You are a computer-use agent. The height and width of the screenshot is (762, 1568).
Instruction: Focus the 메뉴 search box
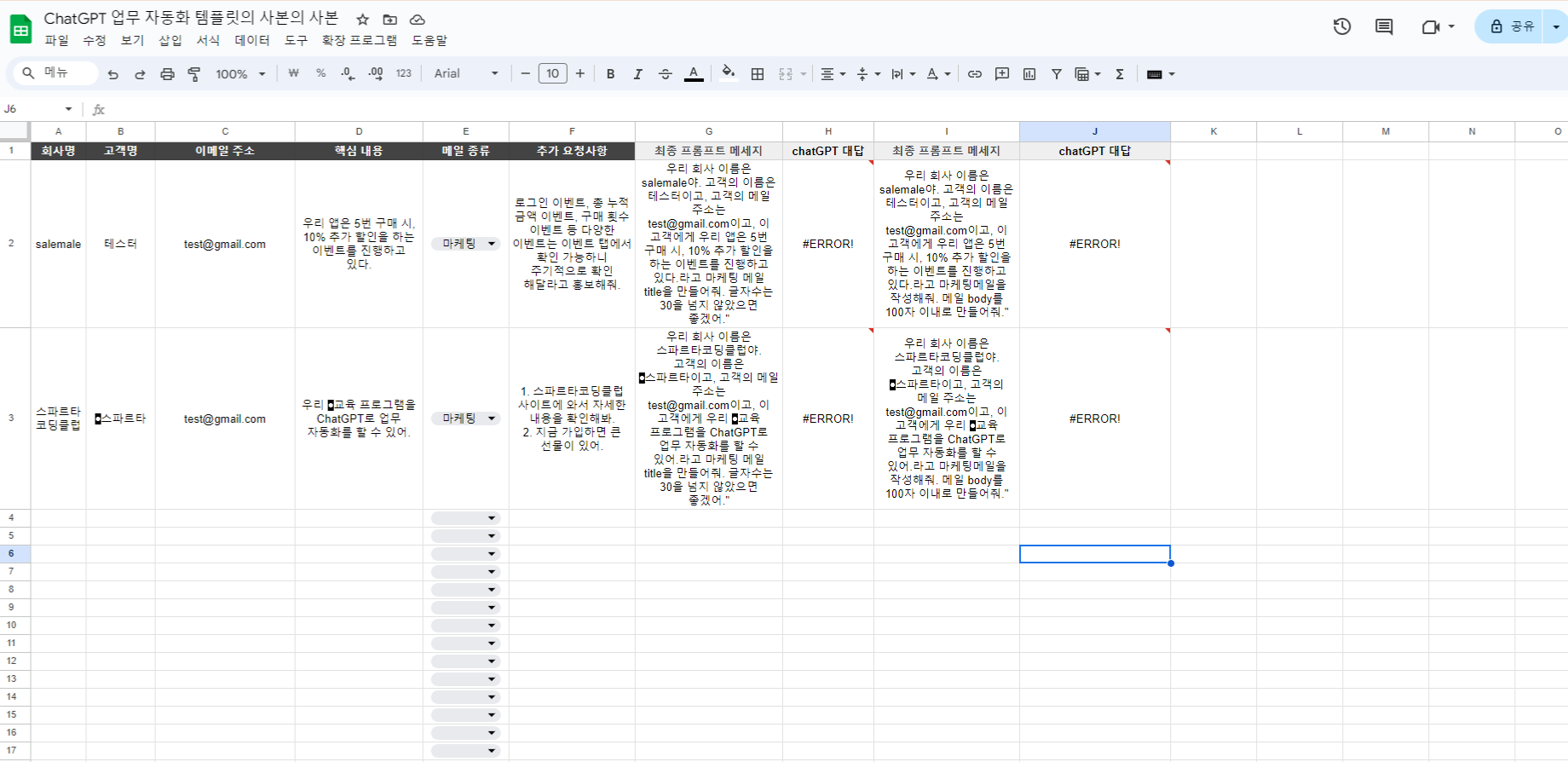point(56,73)
